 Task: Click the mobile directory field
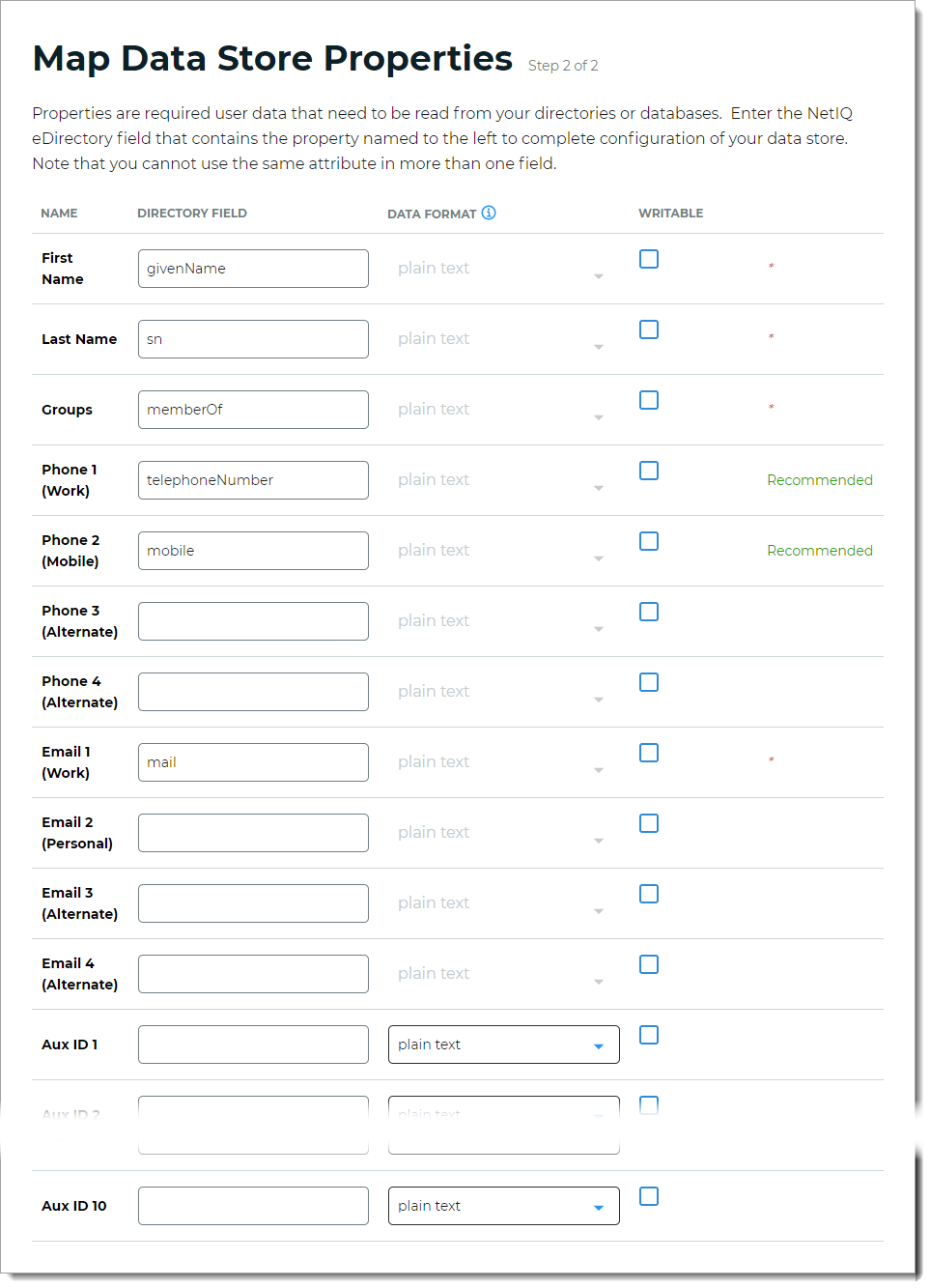pos(253,550)
